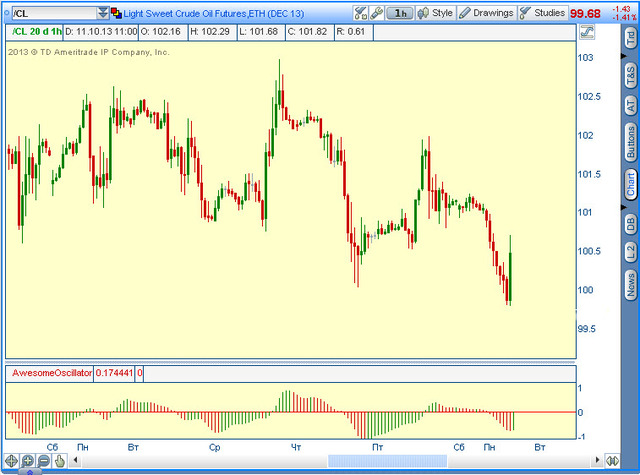Select the crosshair pointer tool icon

point(11,461)
